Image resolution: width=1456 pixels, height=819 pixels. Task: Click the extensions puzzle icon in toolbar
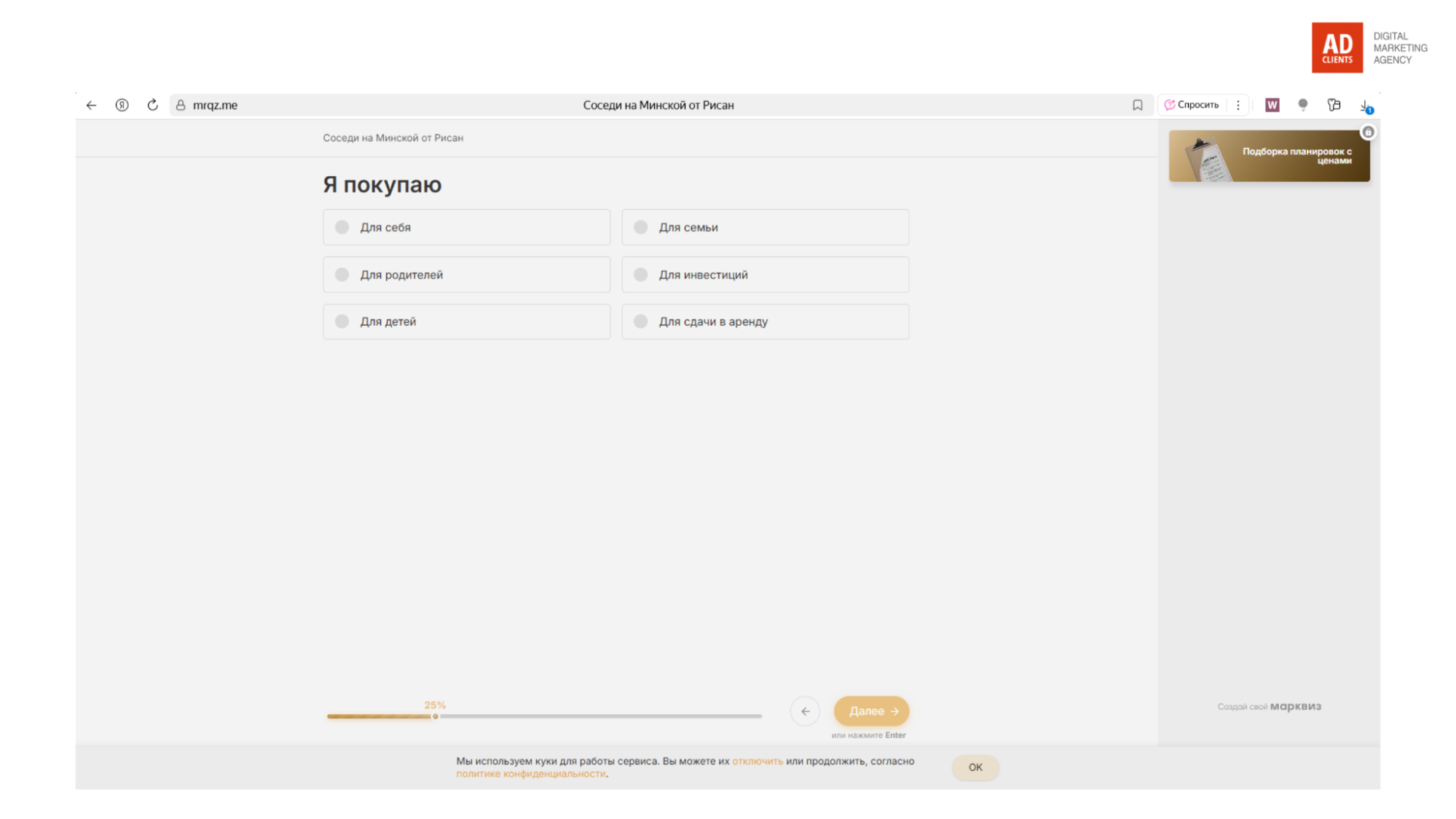click(1334, 105)
